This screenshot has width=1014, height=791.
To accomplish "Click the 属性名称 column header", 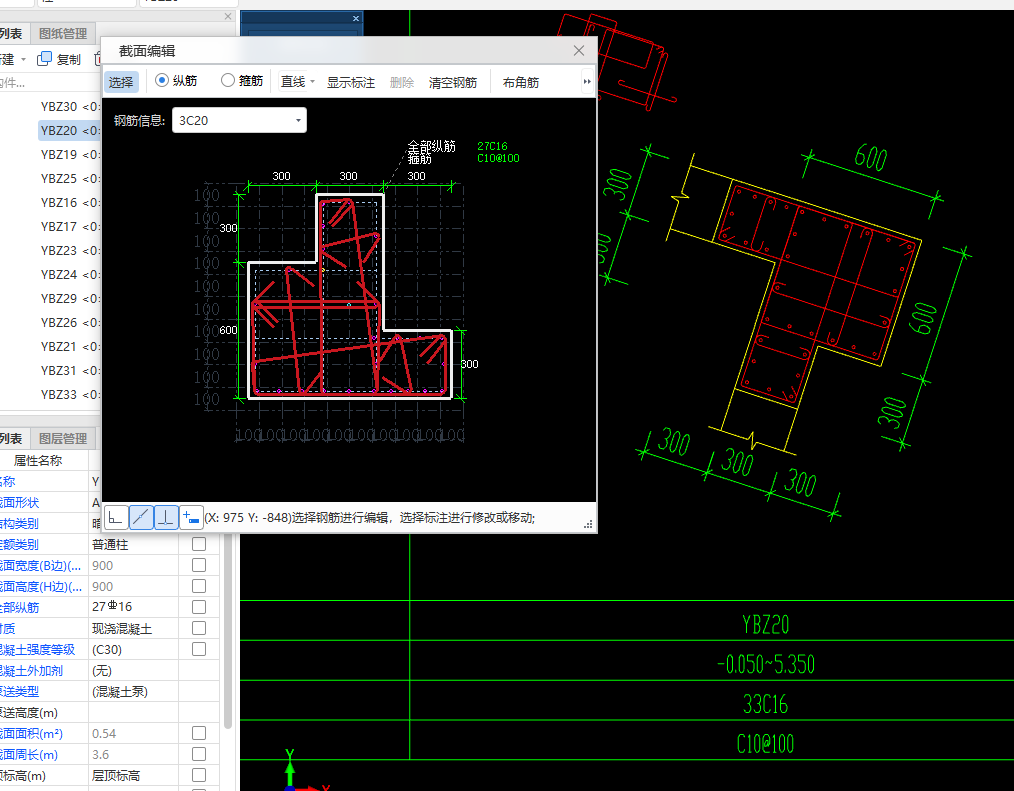I will coord(38,461).
